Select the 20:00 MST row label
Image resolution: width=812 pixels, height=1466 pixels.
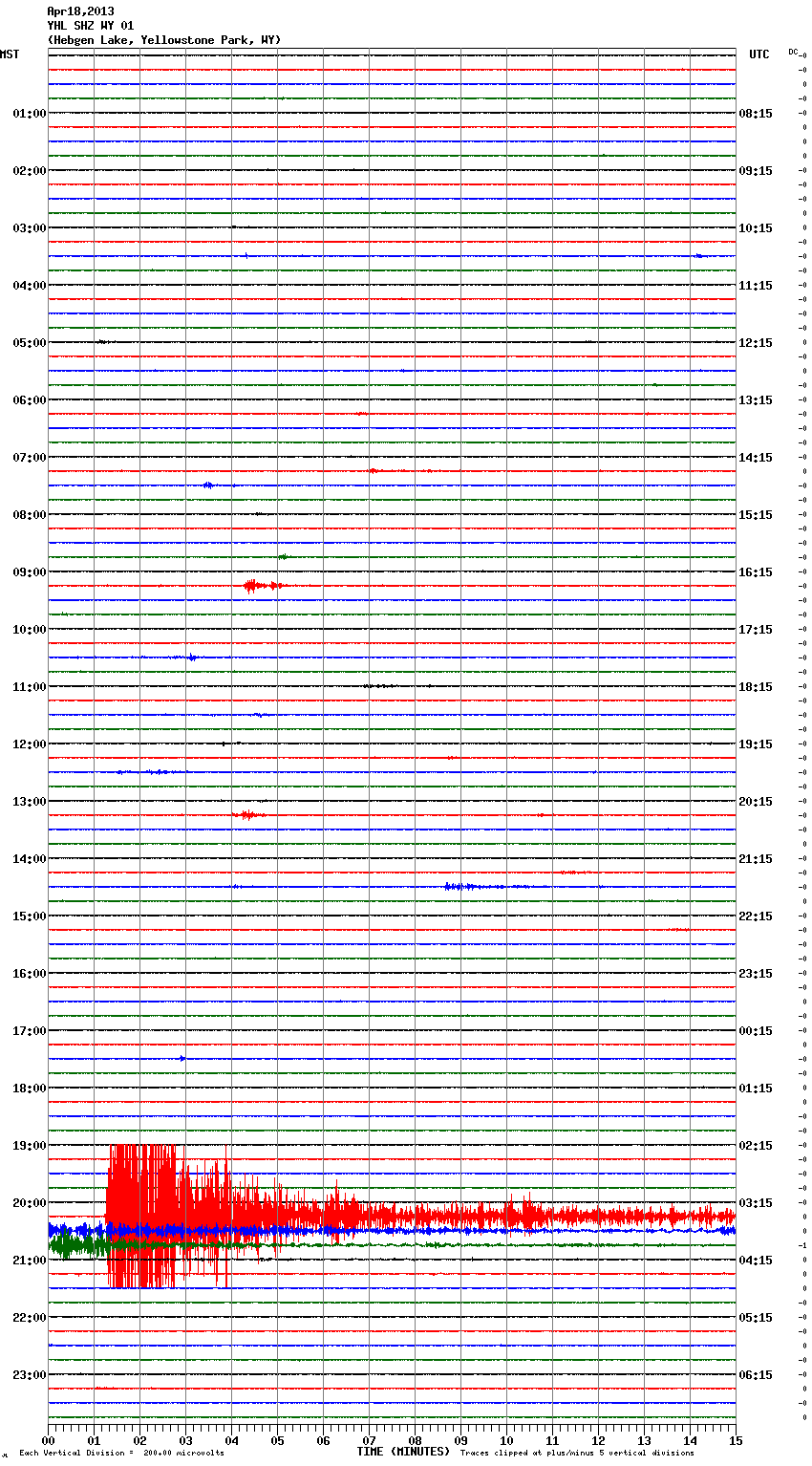(x=29, y=1203)
